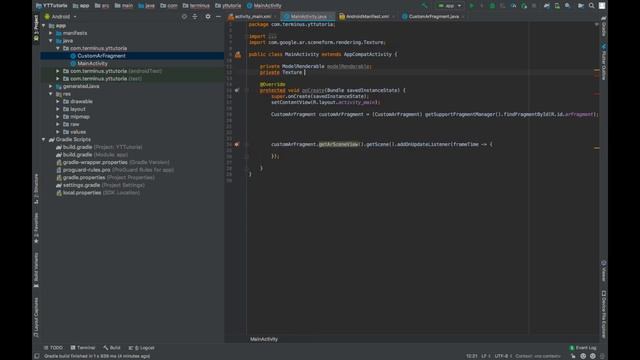Collapse the Gradle Scripts node
The image size is (640, 360).
pyautogui.click(x=44, y=140)
